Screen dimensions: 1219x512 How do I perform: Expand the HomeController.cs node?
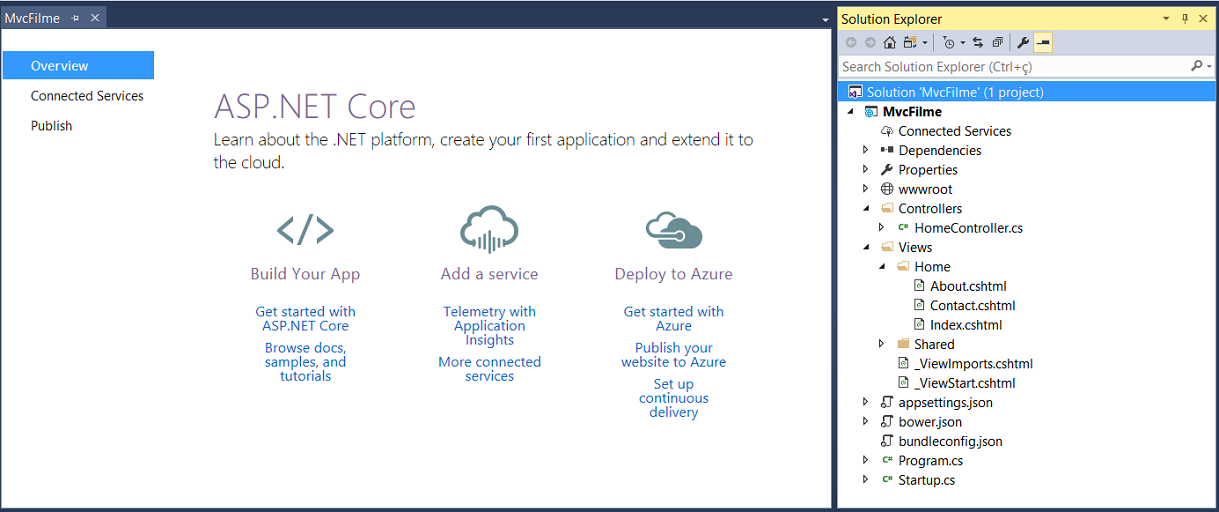click(x=882, y=228)
